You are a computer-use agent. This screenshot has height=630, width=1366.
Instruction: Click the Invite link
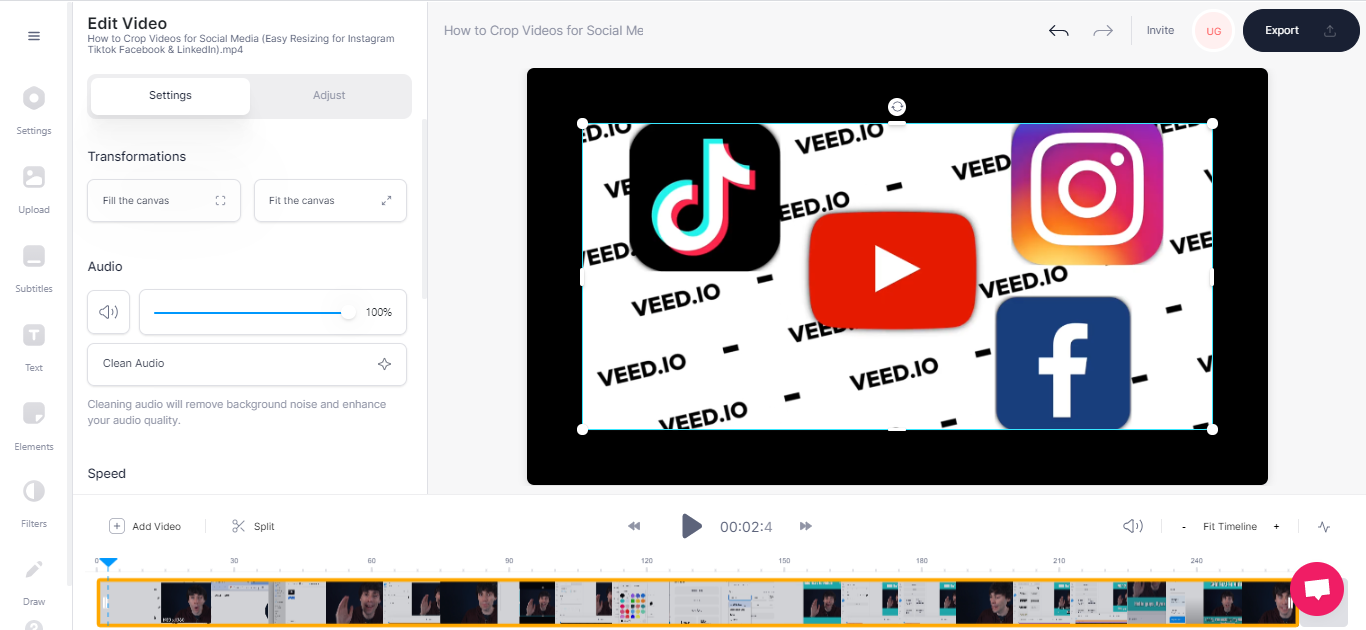[1160, 31]
